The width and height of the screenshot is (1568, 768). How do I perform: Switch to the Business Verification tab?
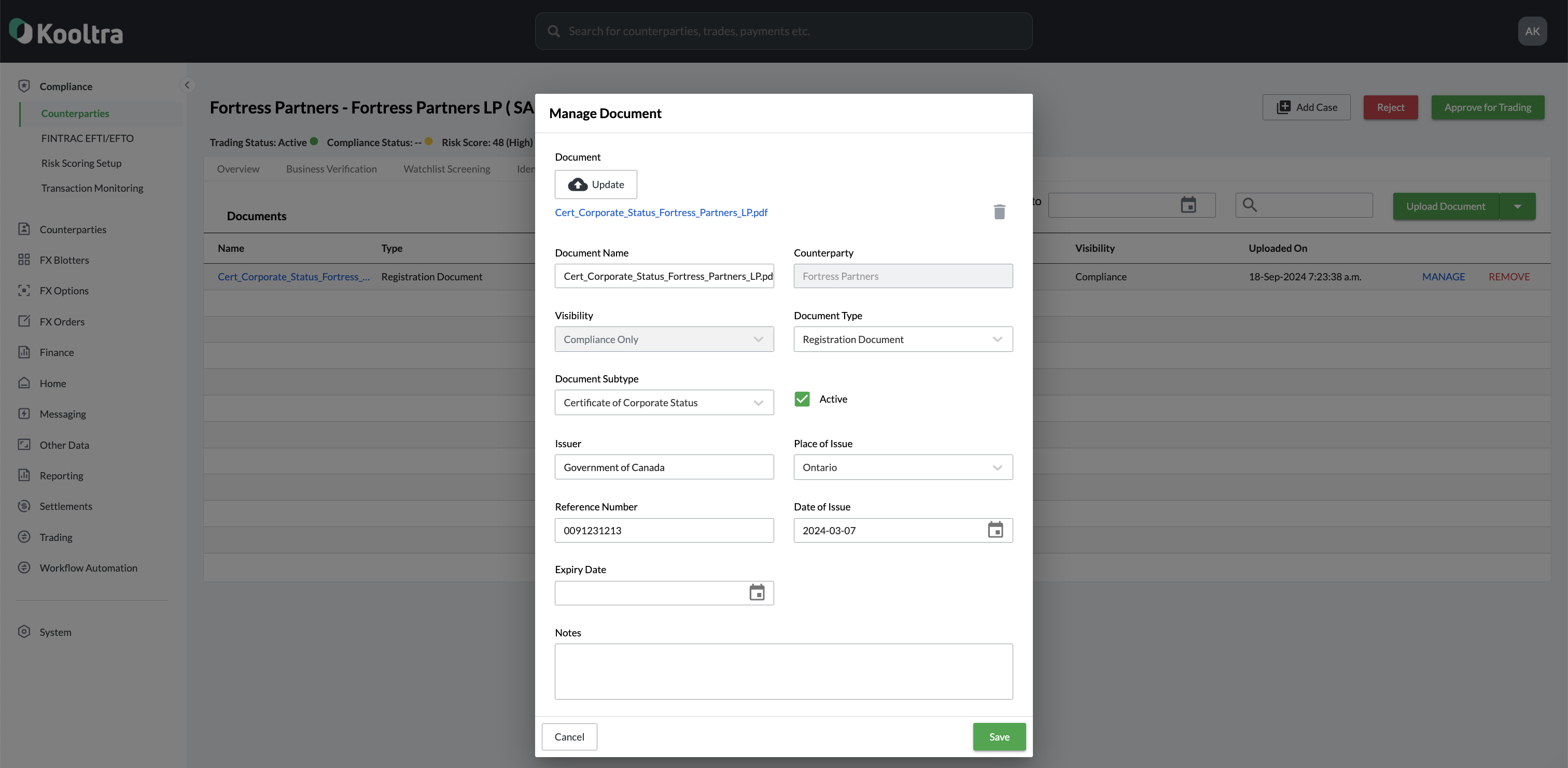click(x=331, y=169)
